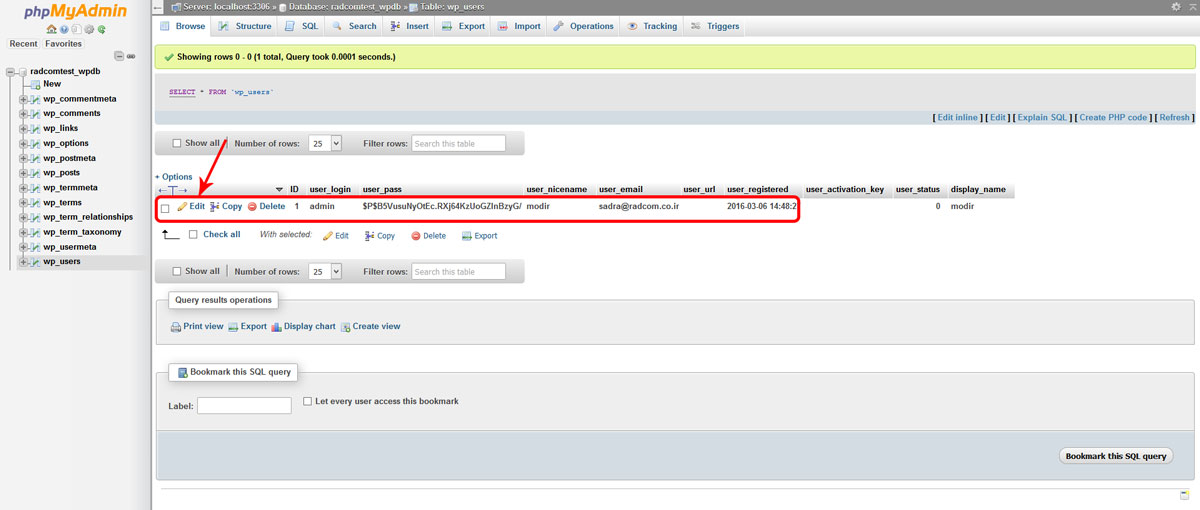The width and height of the screenshot is (1200, 510).
Task: Click the bookmark Label text field
Action: click(x=244, y=405)
